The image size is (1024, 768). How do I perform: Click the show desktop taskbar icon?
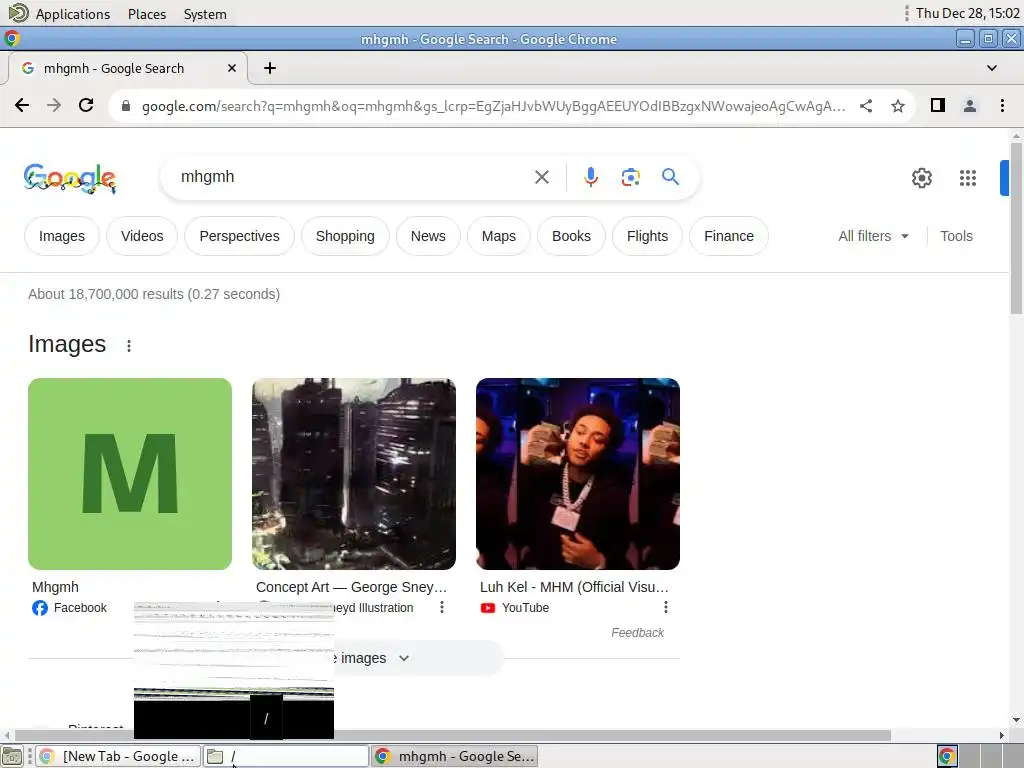coord(12,756)
